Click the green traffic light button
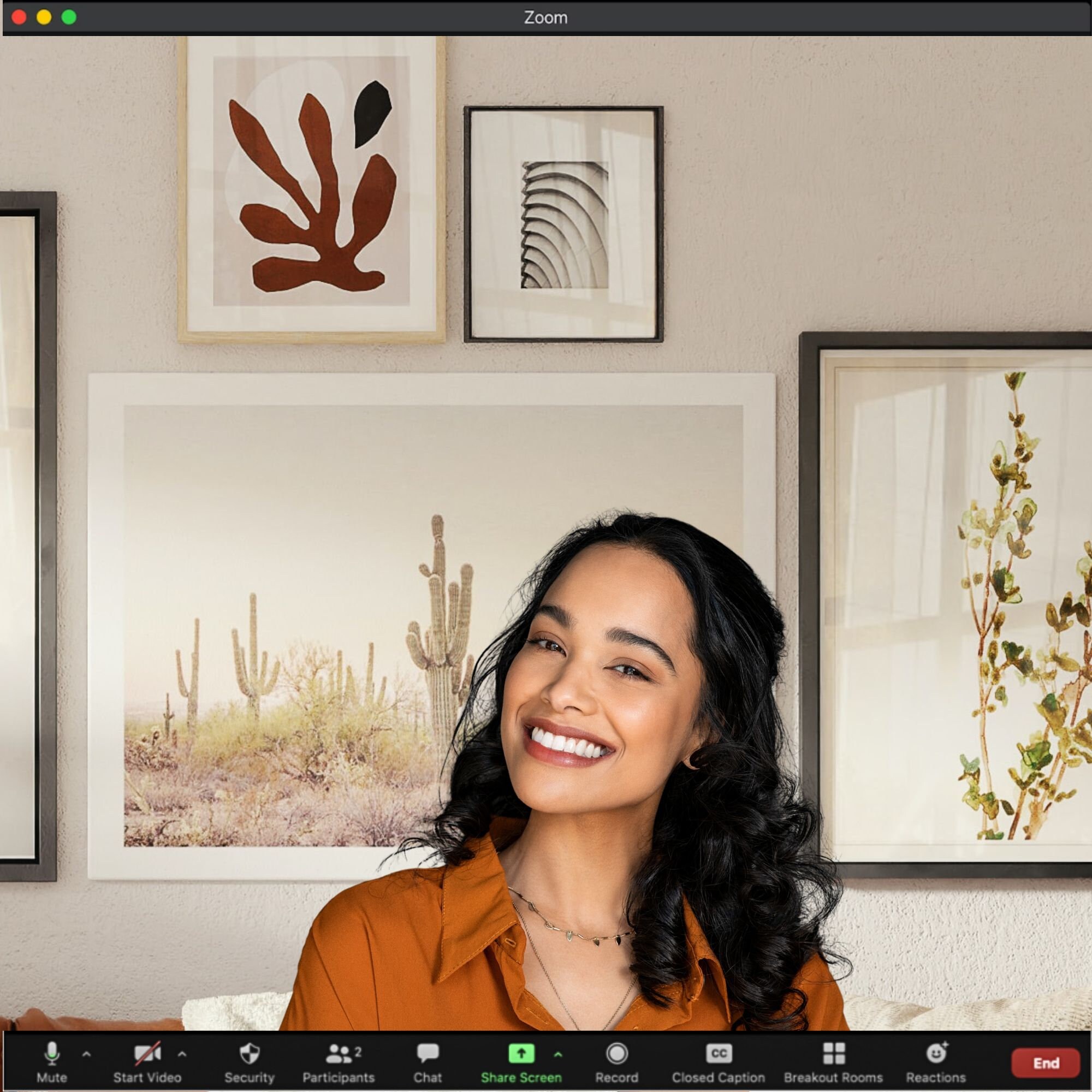This screenshot has width=1092, height=1092. (68, 17)
